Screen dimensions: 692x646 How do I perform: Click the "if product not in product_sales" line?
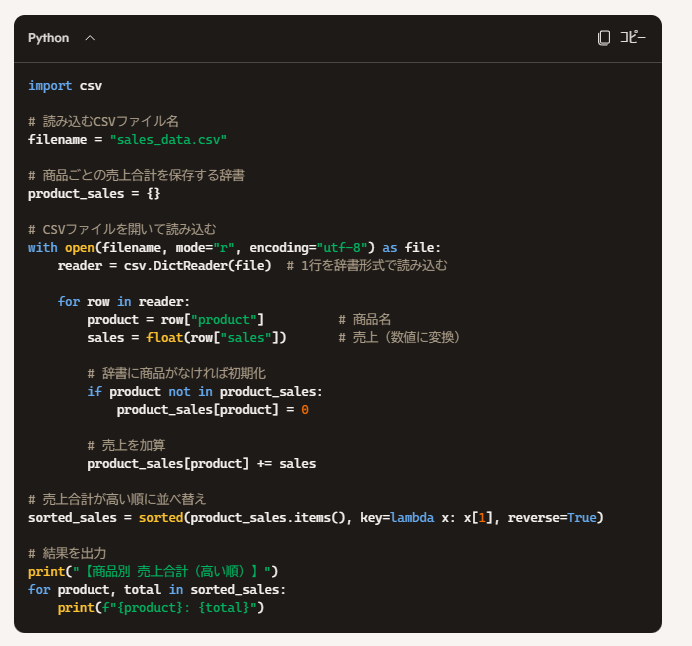pos(205,391)
